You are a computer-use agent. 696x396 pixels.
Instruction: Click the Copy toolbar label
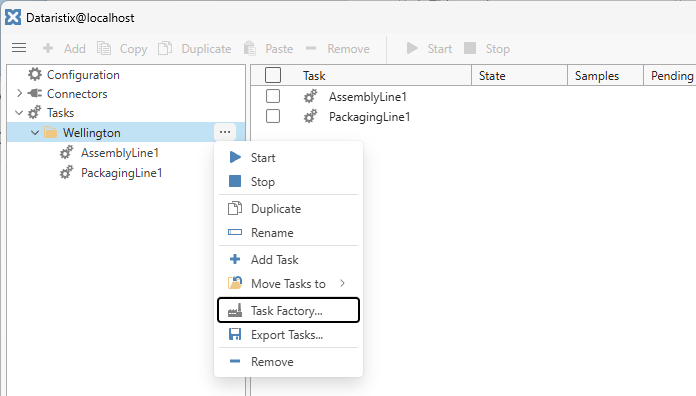click(x=134, y=49)
